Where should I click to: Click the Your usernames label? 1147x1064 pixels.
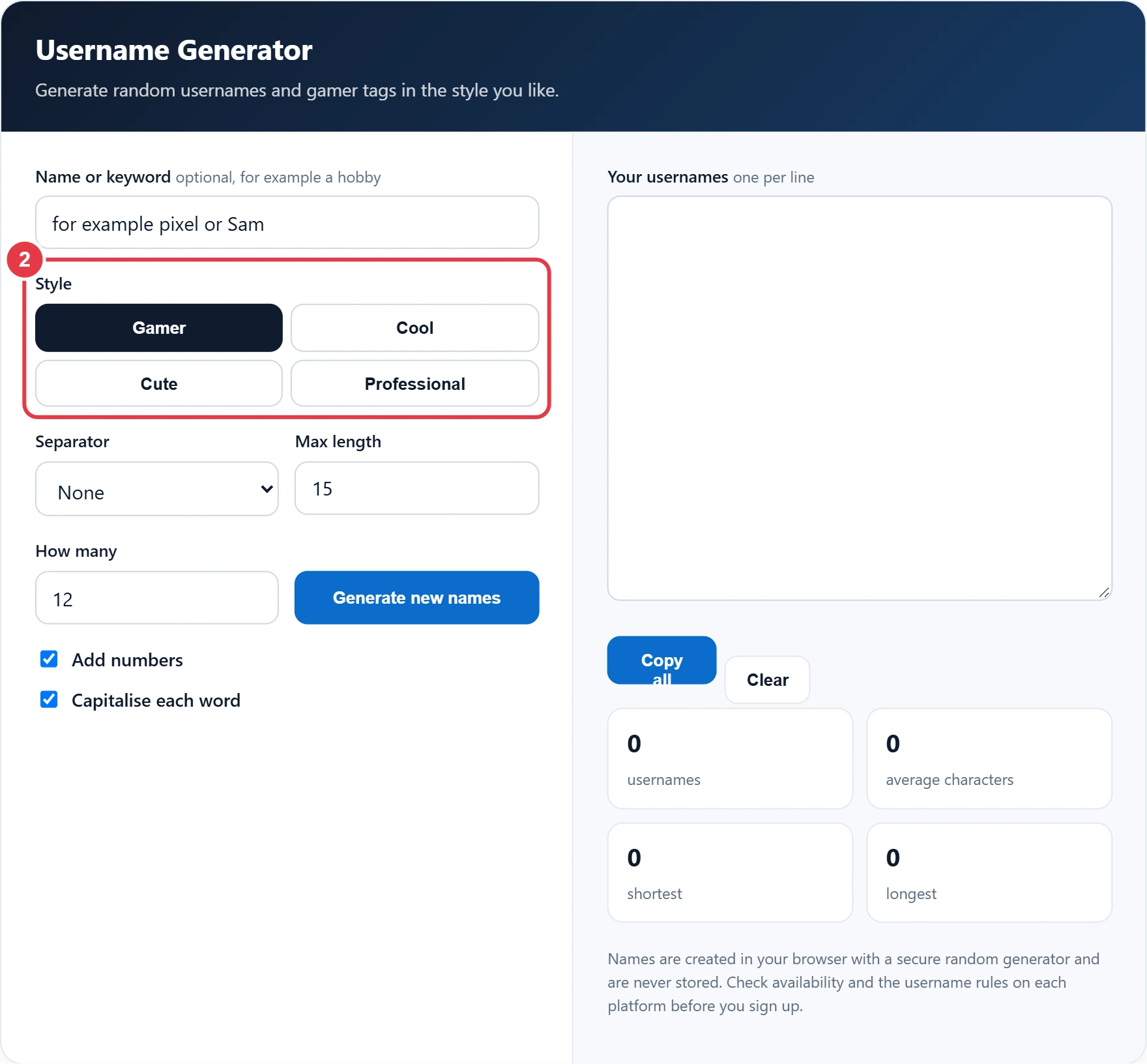point(668,177)
